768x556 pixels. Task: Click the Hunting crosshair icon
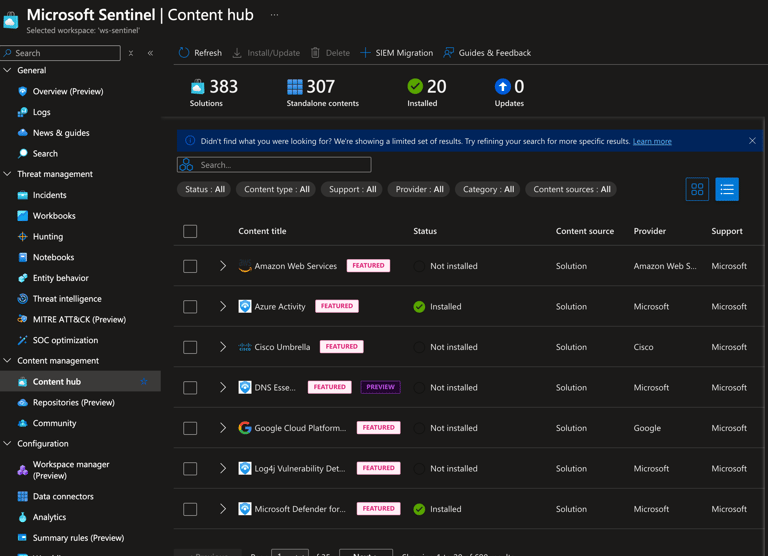coord(23,237)
